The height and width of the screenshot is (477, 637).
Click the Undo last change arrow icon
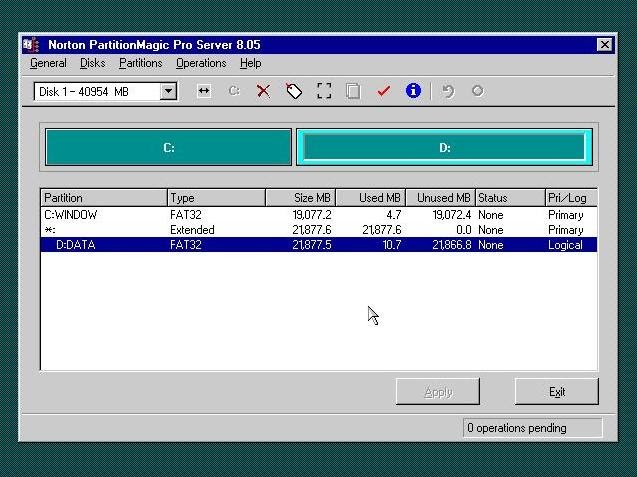pyautogui.click(x=448, y=91)
